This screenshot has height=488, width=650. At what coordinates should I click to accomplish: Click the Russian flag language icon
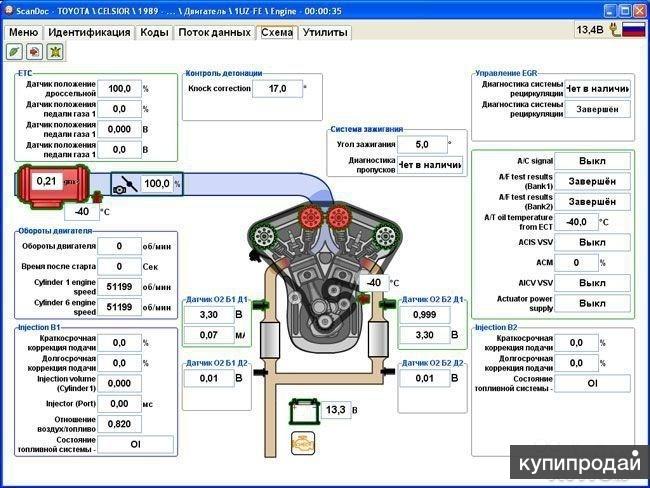[633, 29]
